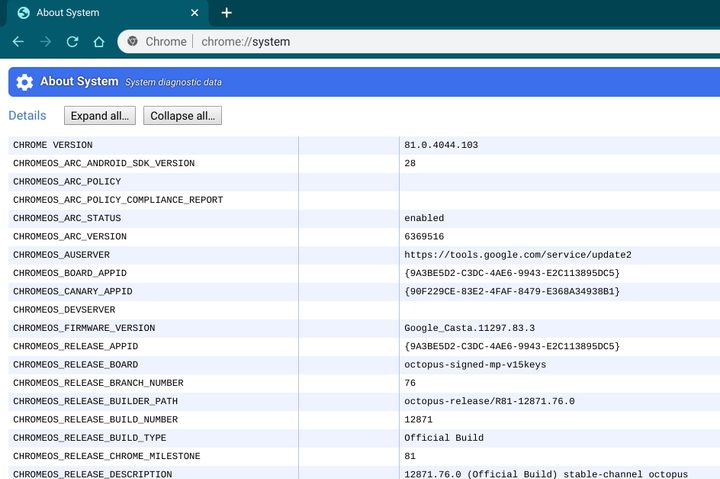Select the CHROMEOS_BOARD_APPID label
Image resolution: width=720 pixels, height=479 pixels.
pyautogui.click(x=70, y=273)
